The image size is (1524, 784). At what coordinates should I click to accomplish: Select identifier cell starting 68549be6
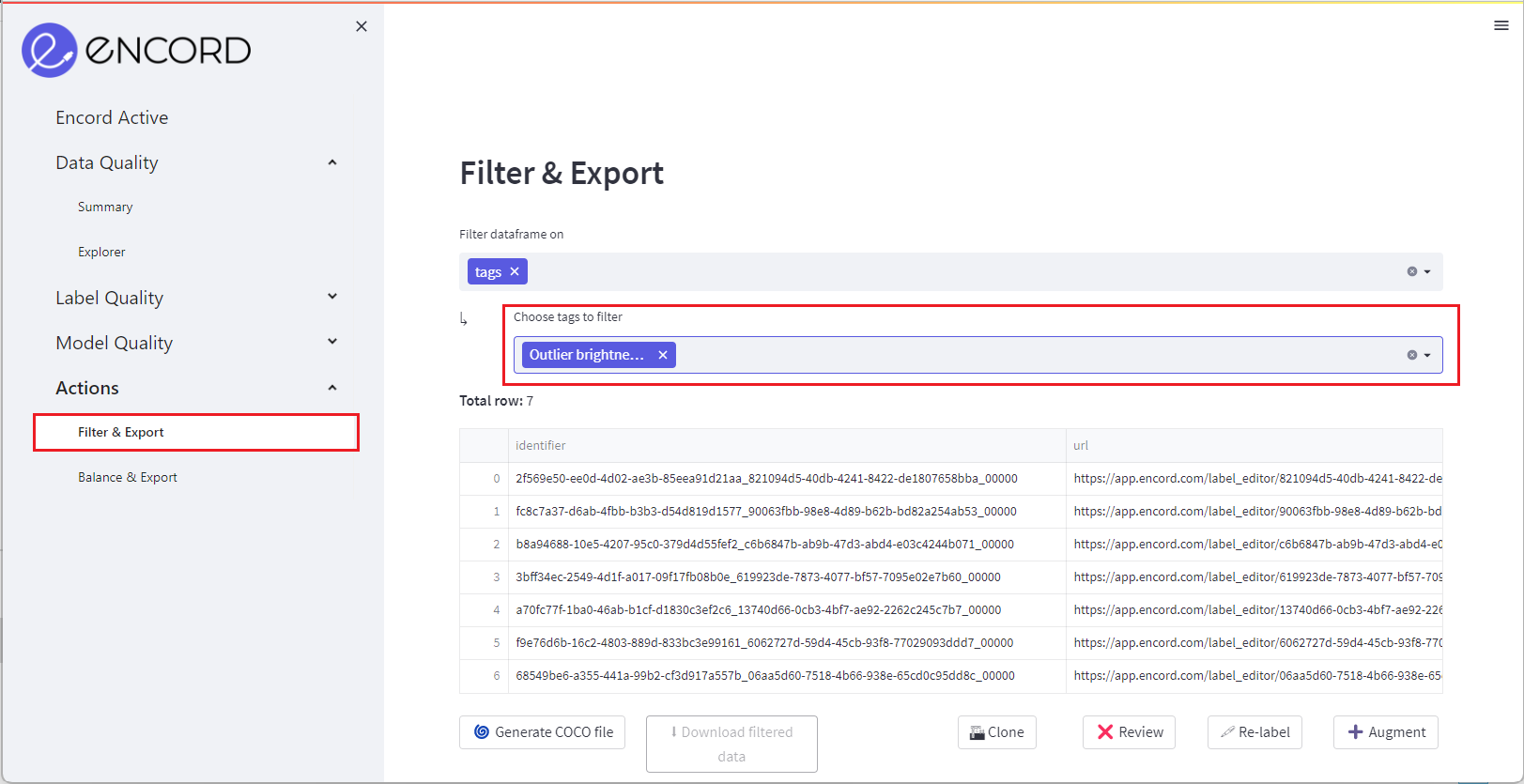point(787,676)
